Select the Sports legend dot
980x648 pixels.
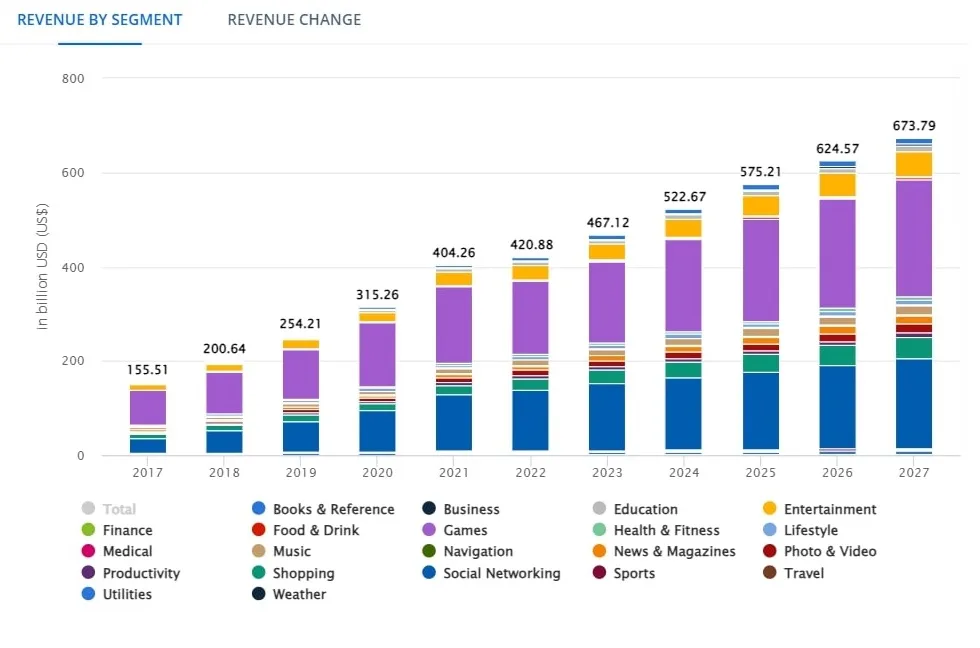[599, 572]
